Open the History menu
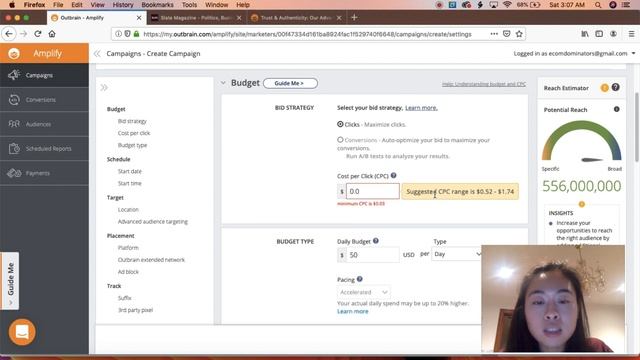Screen dimensions: 640x360 tap(123, 5)
